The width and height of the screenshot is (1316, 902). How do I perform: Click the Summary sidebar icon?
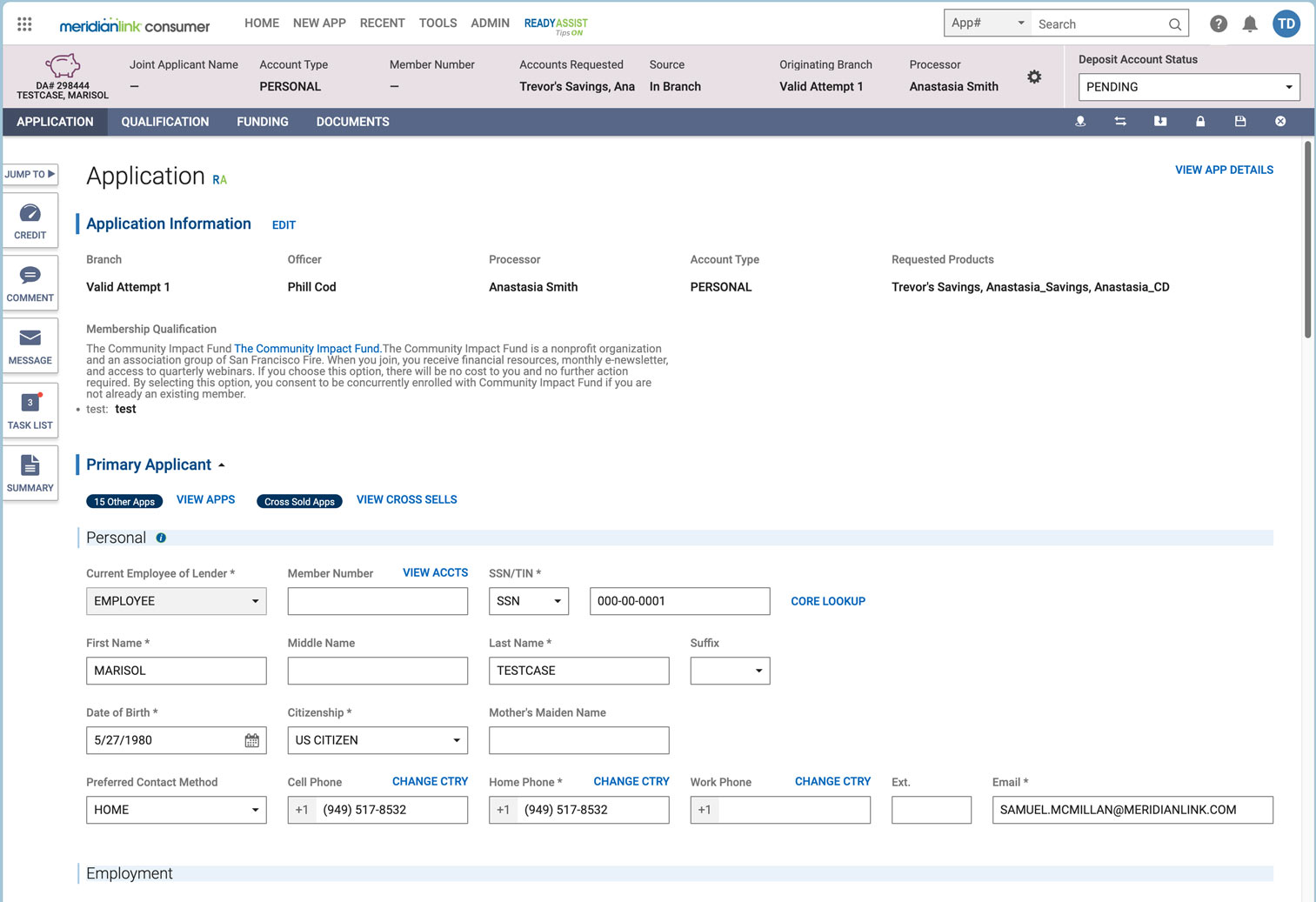(30, 471)
